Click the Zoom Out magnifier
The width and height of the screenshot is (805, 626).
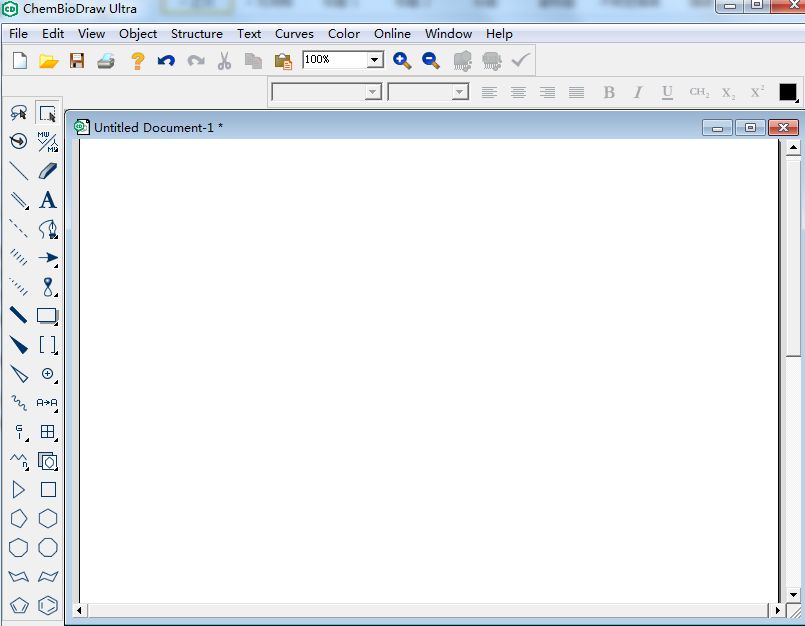[x=431, y=61]
